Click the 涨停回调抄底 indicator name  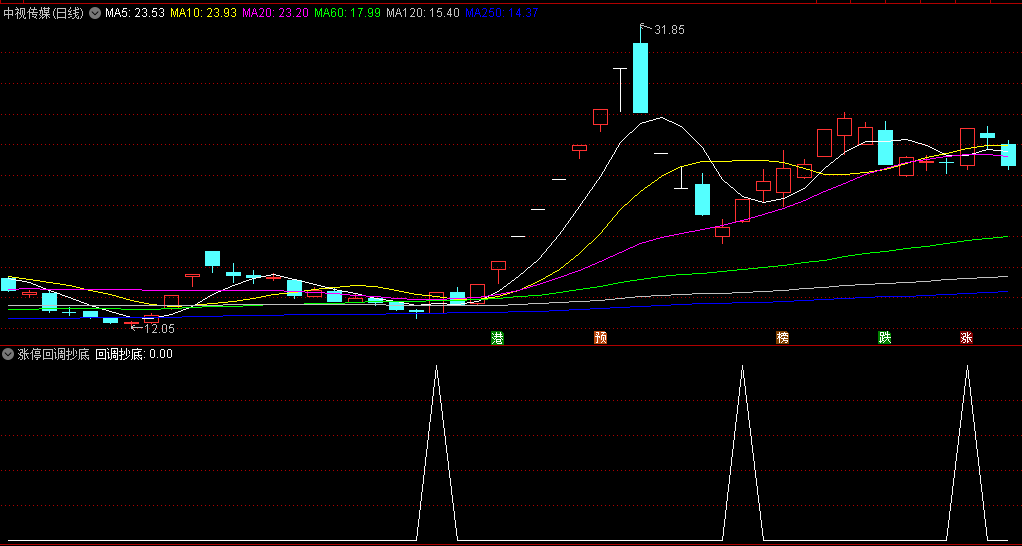click(x=54, y=354)
